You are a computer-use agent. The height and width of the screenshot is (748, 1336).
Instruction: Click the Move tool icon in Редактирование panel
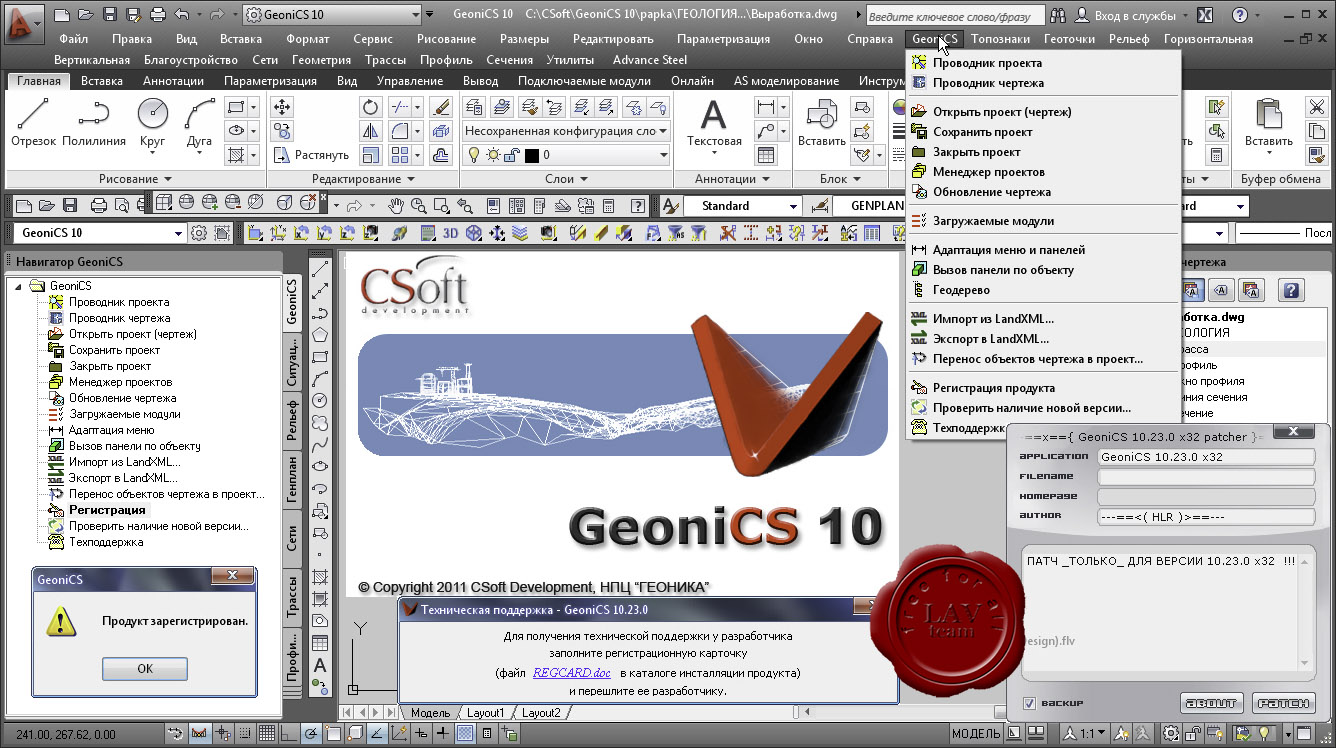pyautogui.click(x=282, y=107)
